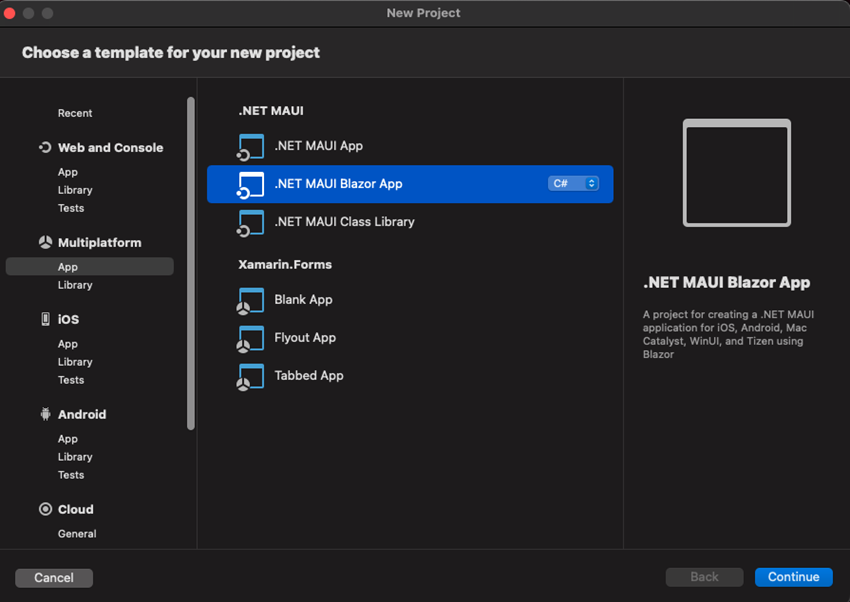Select App under iOS section
The image size is (850, 602).
[x=68, y=344]
